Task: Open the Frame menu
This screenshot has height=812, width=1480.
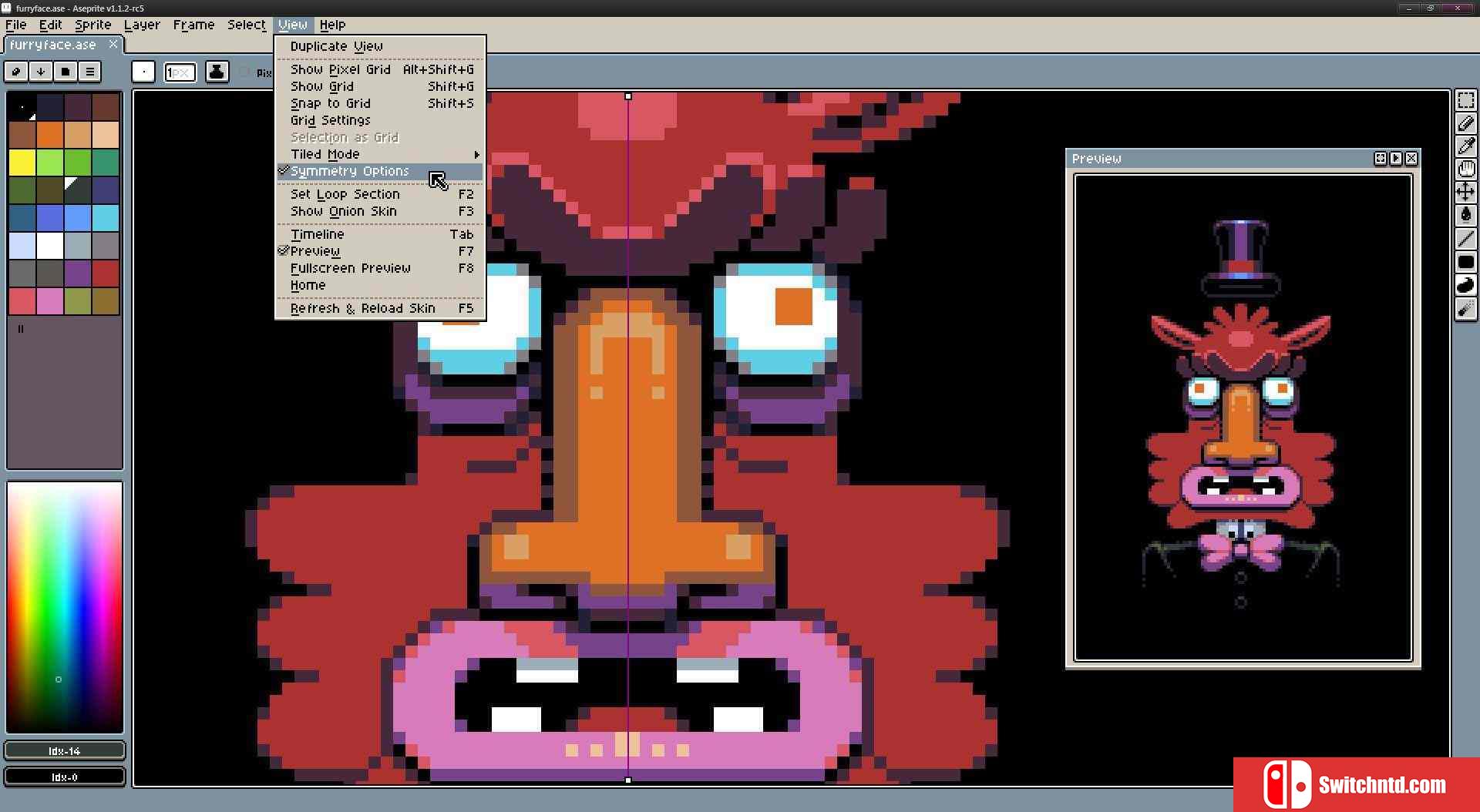Action: click(193, 25)
